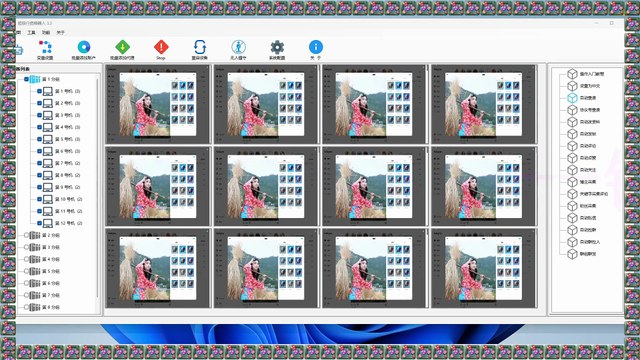Click the pink-and-blue workflow nodes toolbar icon
Image resolution: width=640 pixels, height=360 pixels.
[45, 47]
